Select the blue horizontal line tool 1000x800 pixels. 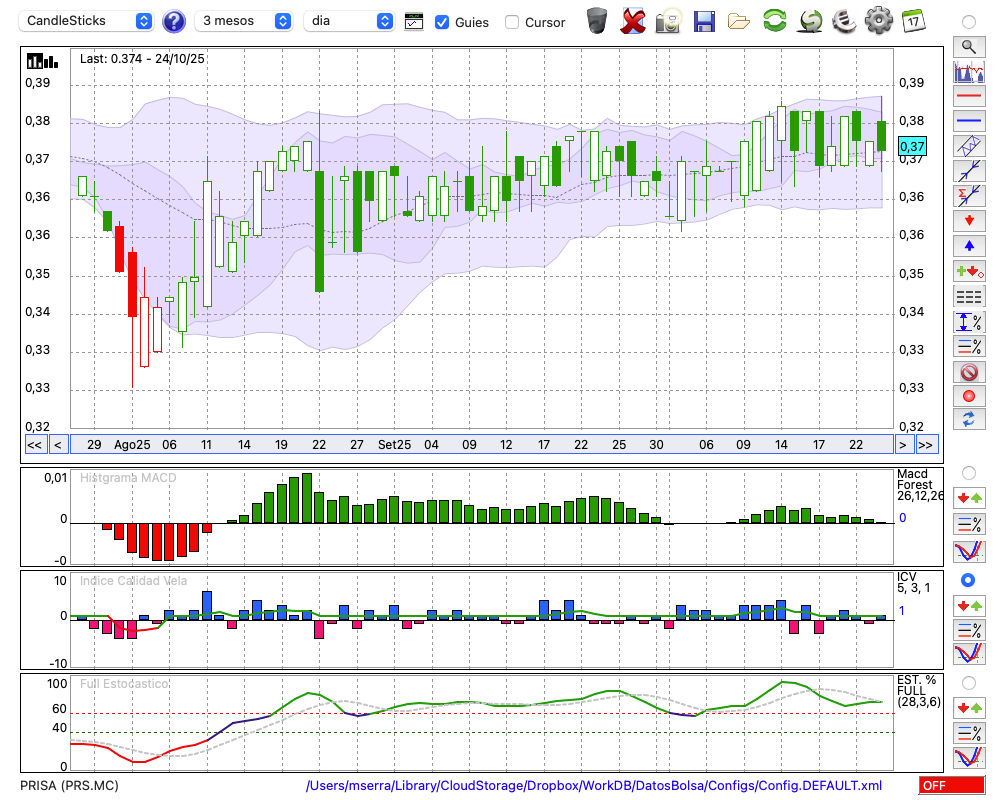[x=969, y=121]
